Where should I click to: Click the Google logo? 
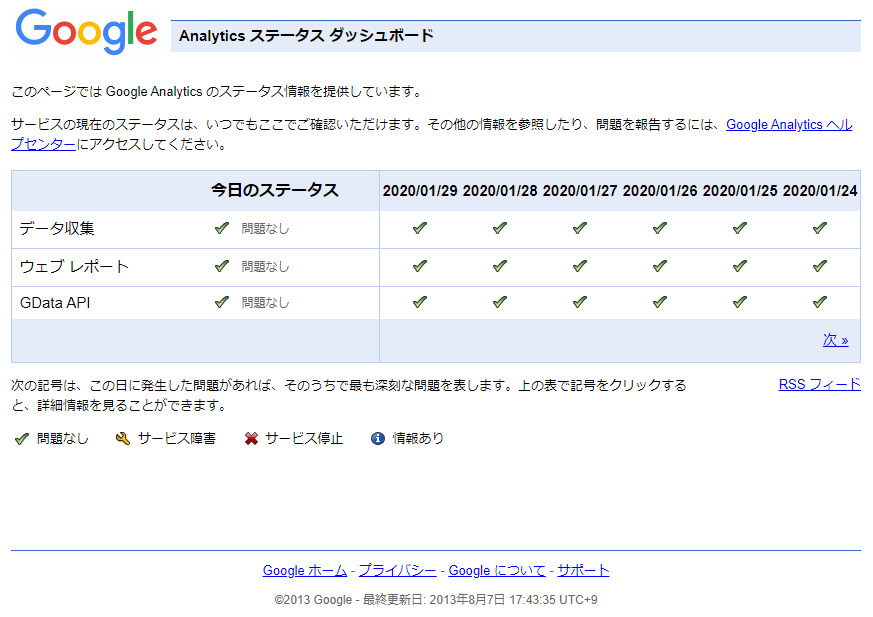tap(86, 32)
